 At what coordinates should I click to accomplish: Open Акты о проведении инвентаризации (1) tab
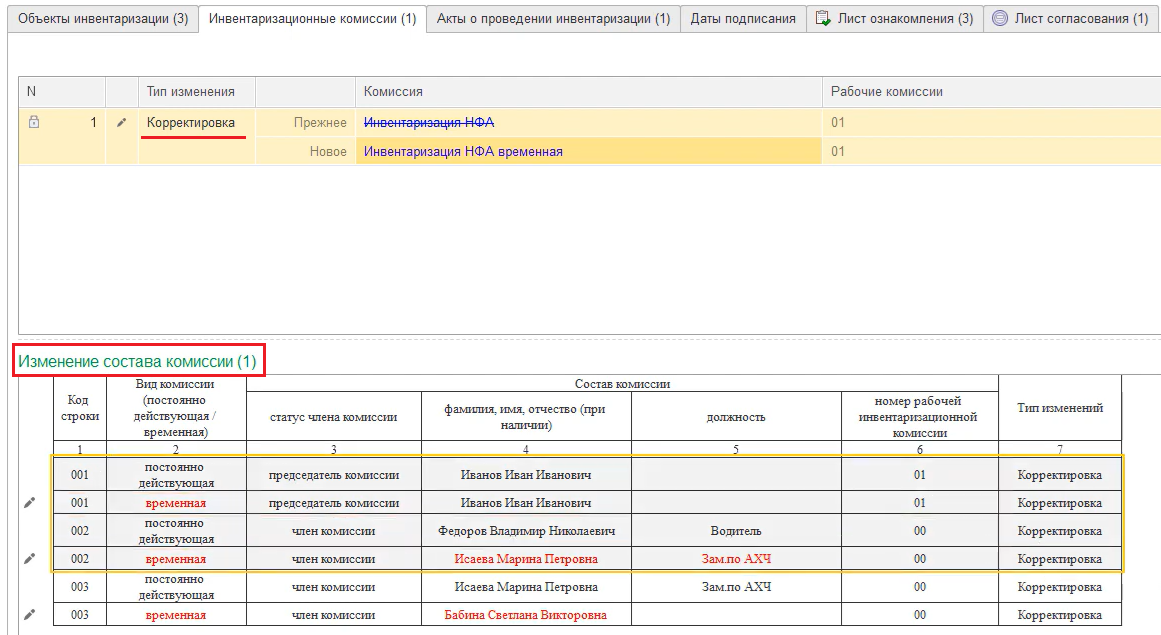coord(553,19)
